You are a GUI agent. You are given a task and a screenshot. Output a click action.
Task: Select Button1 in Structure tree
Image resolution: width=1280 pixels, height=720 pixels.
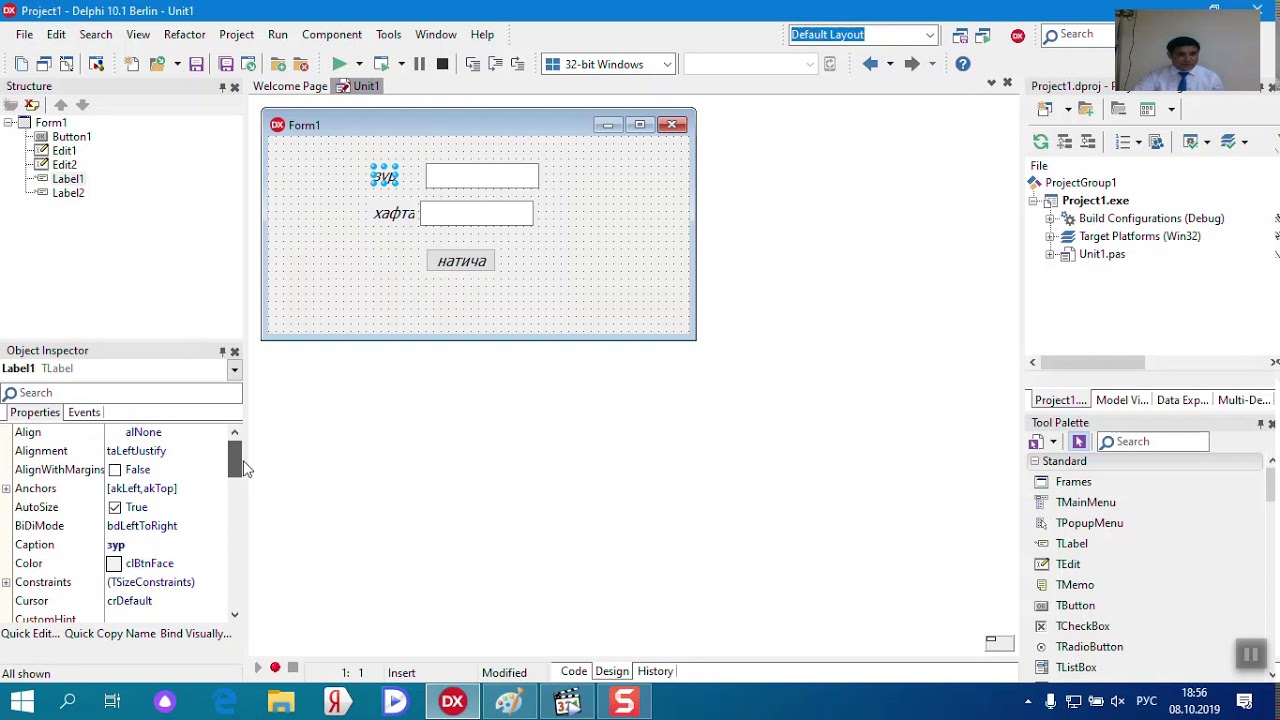(x=71, y=137)
